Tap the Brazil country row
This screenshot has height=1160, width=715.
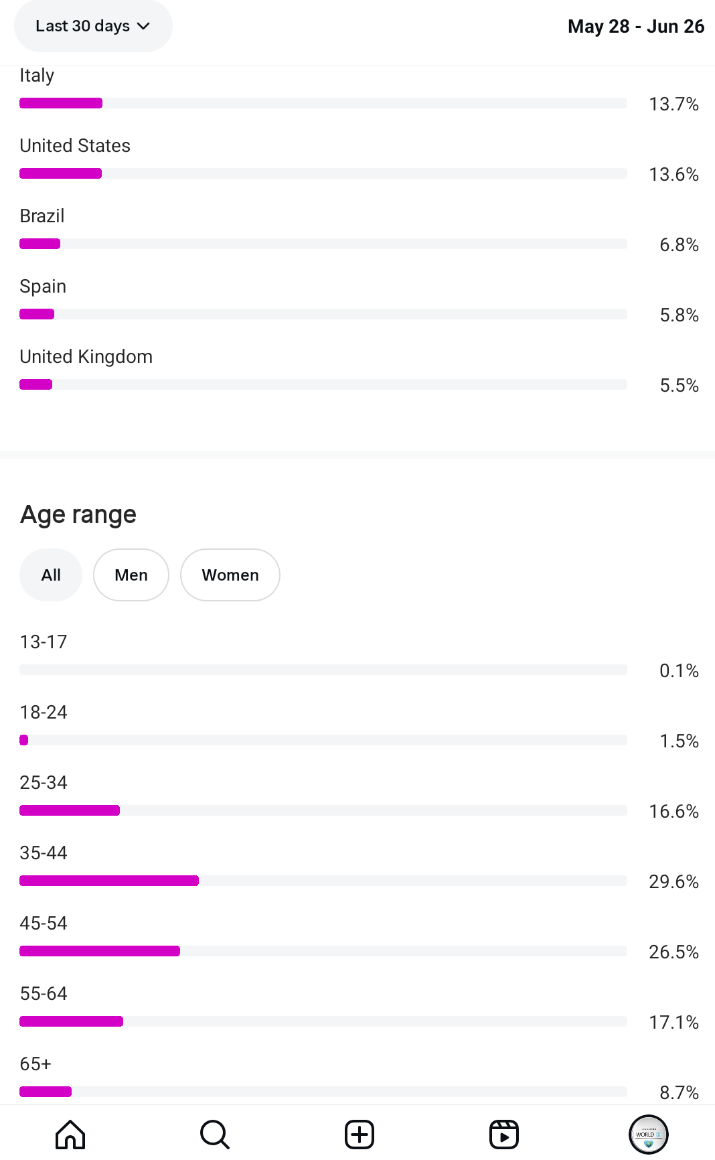tap(359, 231)
